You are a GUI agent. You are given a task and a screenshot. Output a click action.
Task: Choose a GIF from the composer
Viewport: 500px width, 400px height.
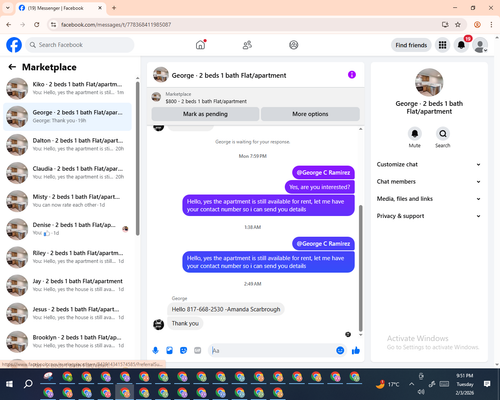pyautogui.click(x=198, y=350)
